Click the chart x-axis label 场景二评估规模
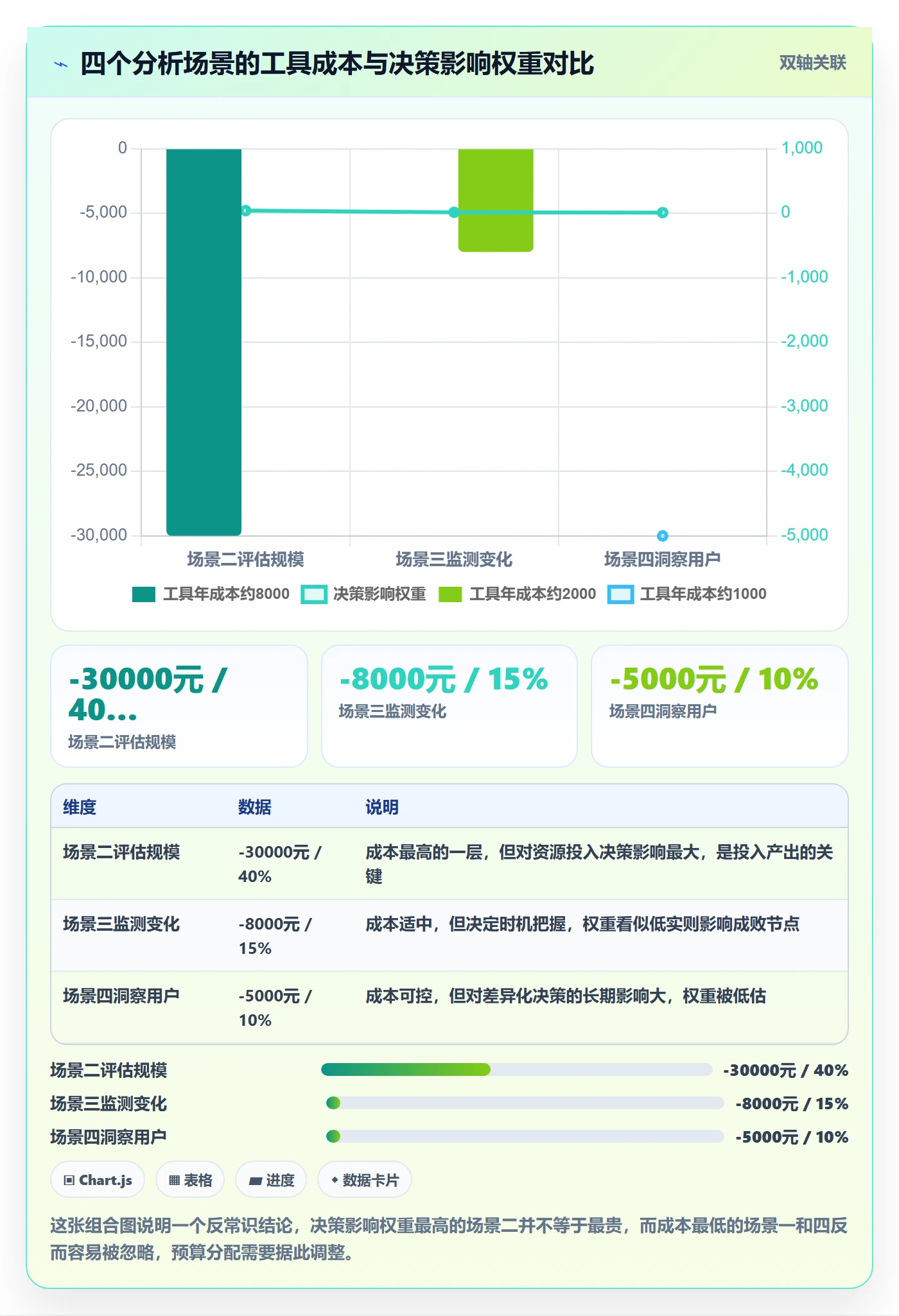Image resolution: width=899 pixels, height=1316 pixels. [x=245, y=559]
